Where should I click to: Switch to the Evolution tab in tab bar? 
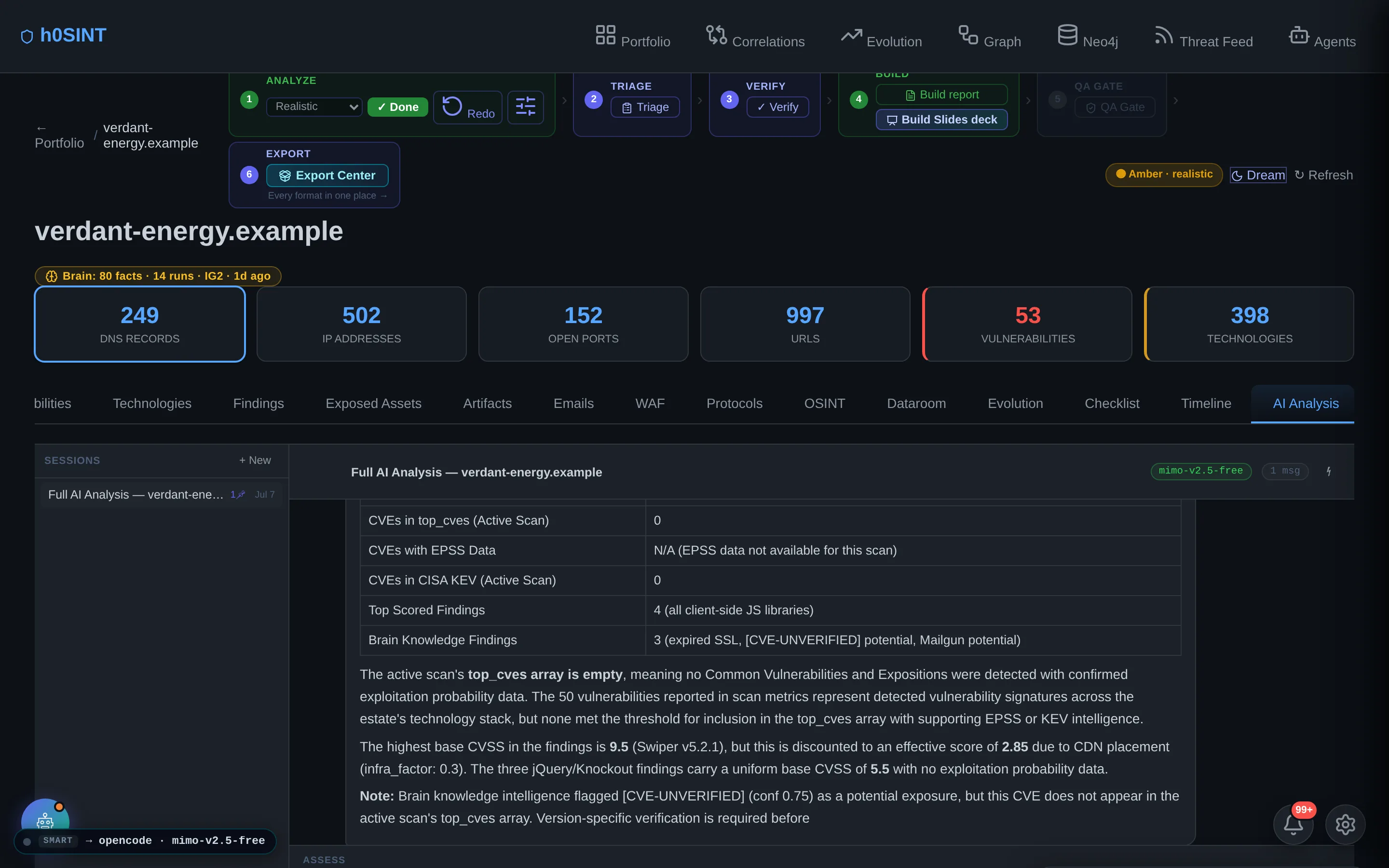(1015, 404)
